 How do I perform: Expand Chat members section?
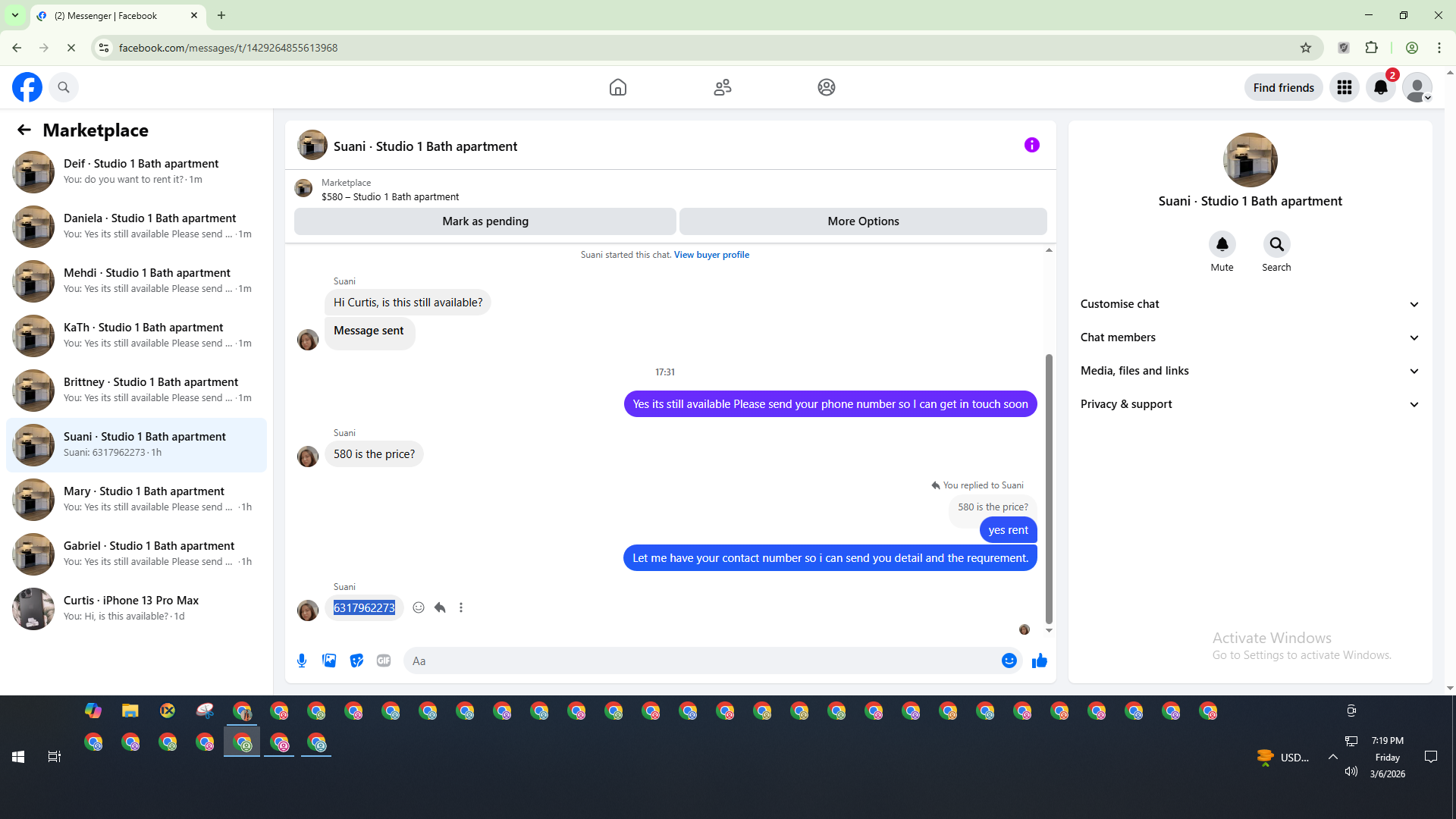coord(1250,337)
